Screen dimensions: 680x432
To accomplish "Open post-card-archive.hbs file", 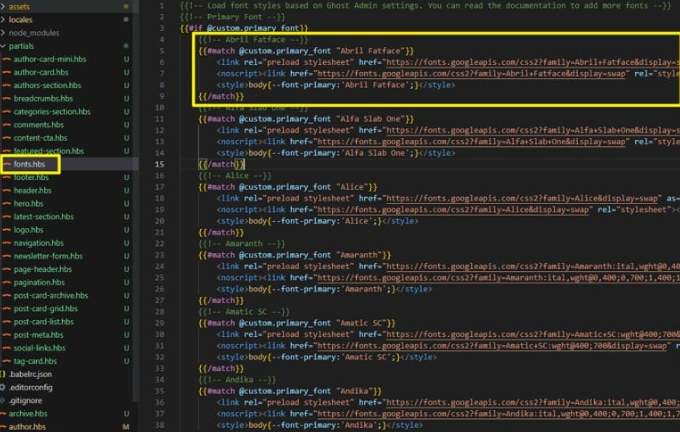I will tap(51, 295).
